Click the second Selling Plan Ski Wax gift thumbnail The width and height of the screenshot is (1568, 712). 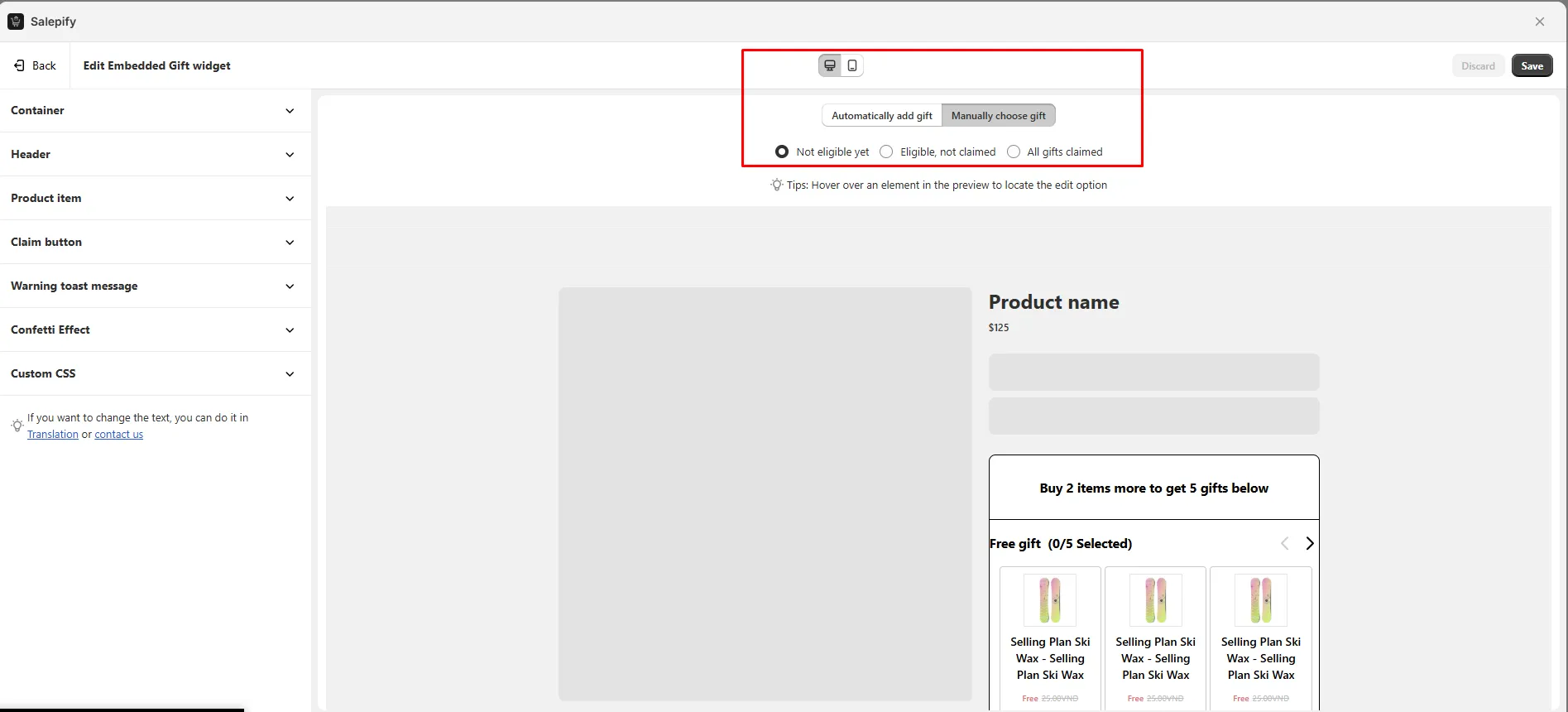click(1156, 599)
